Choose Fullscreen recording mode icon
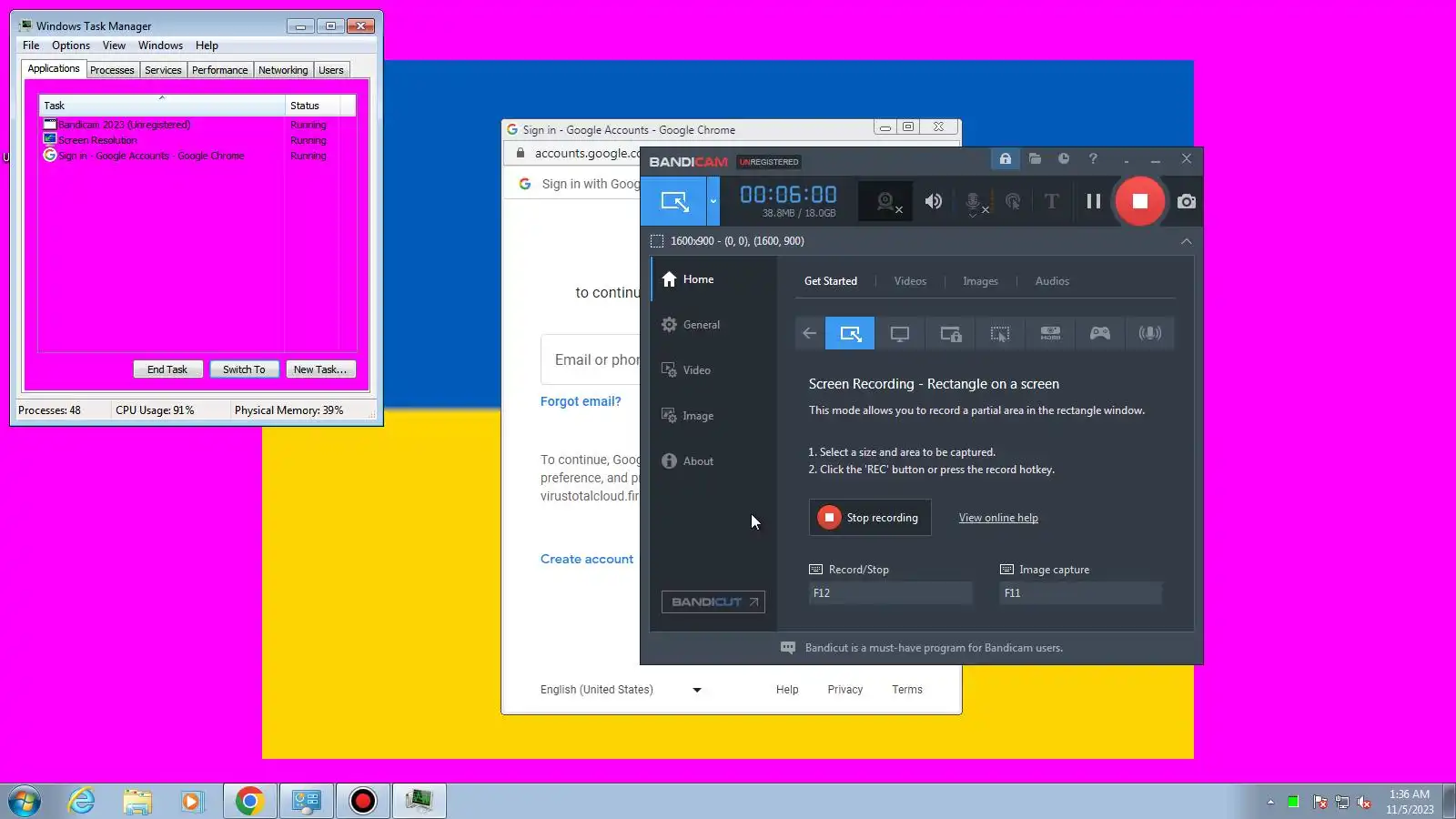The width and height of the screenshot is (1456, 819). click(x=900, y=333)
